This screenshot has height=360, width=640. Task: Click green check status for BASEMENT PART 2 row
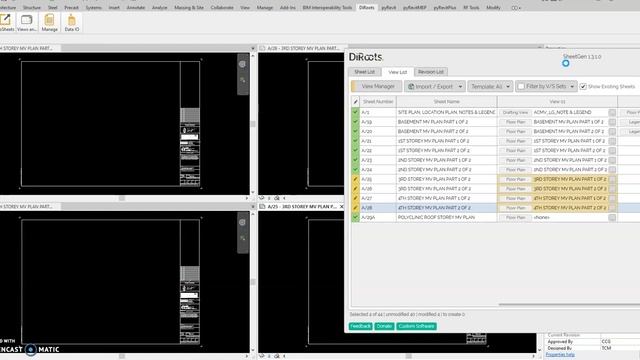point(356,131)
